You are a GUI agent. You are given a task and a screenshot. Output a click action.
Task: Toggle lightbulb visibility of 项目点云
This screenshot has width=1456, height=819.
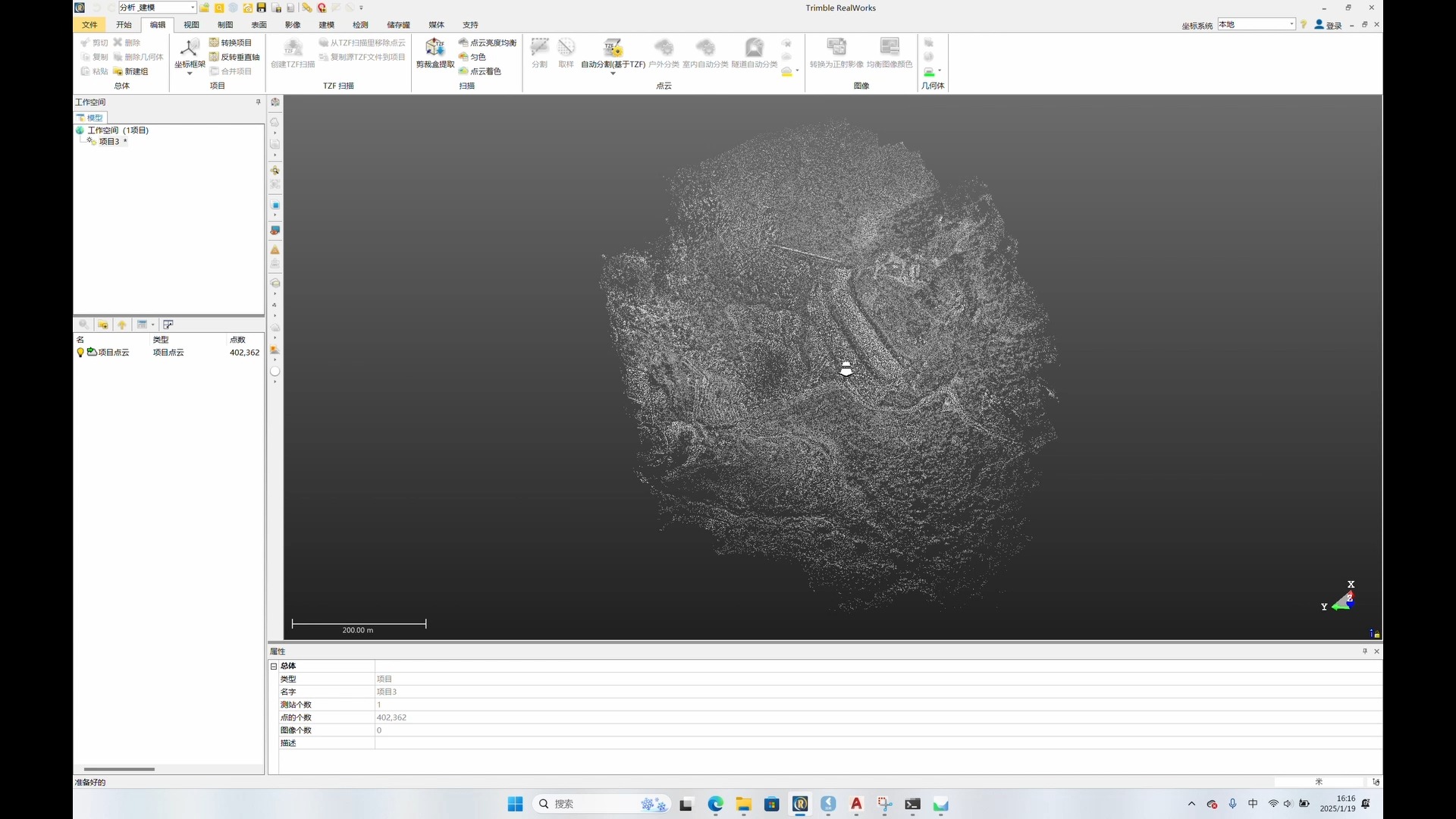pos(80,353)
